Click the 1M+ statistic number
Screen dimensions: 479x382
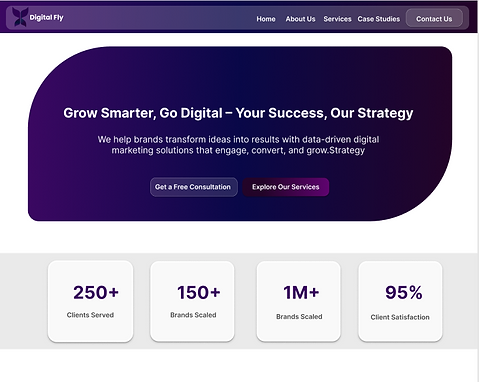[x=301, y=292]
